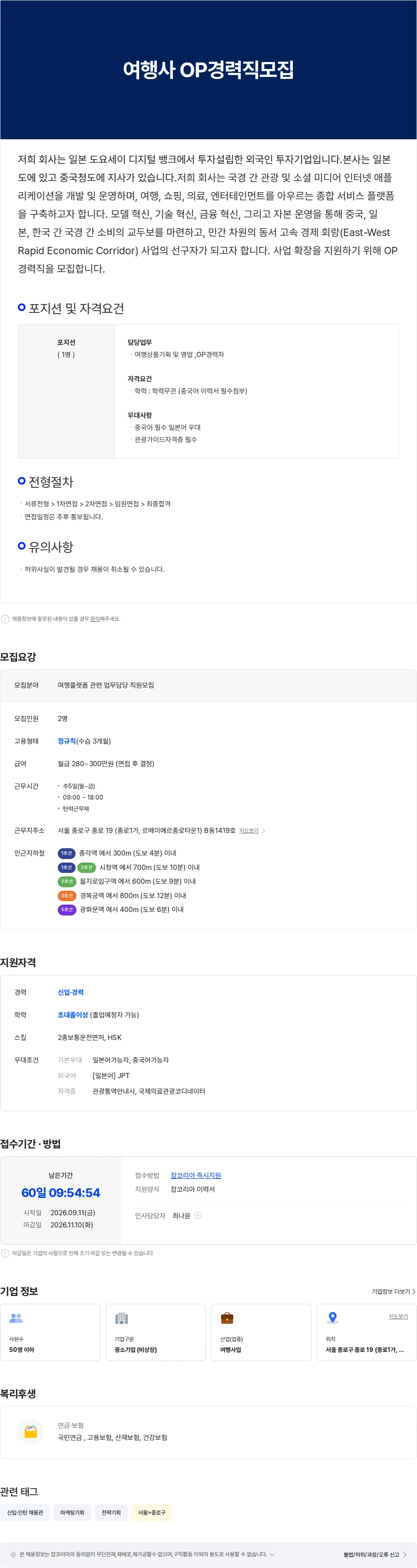The width and height of the screenshot is (417, 1568).
Task: Click the 2호선 badge next to 을지로입구역
Action: pos(67,881)
